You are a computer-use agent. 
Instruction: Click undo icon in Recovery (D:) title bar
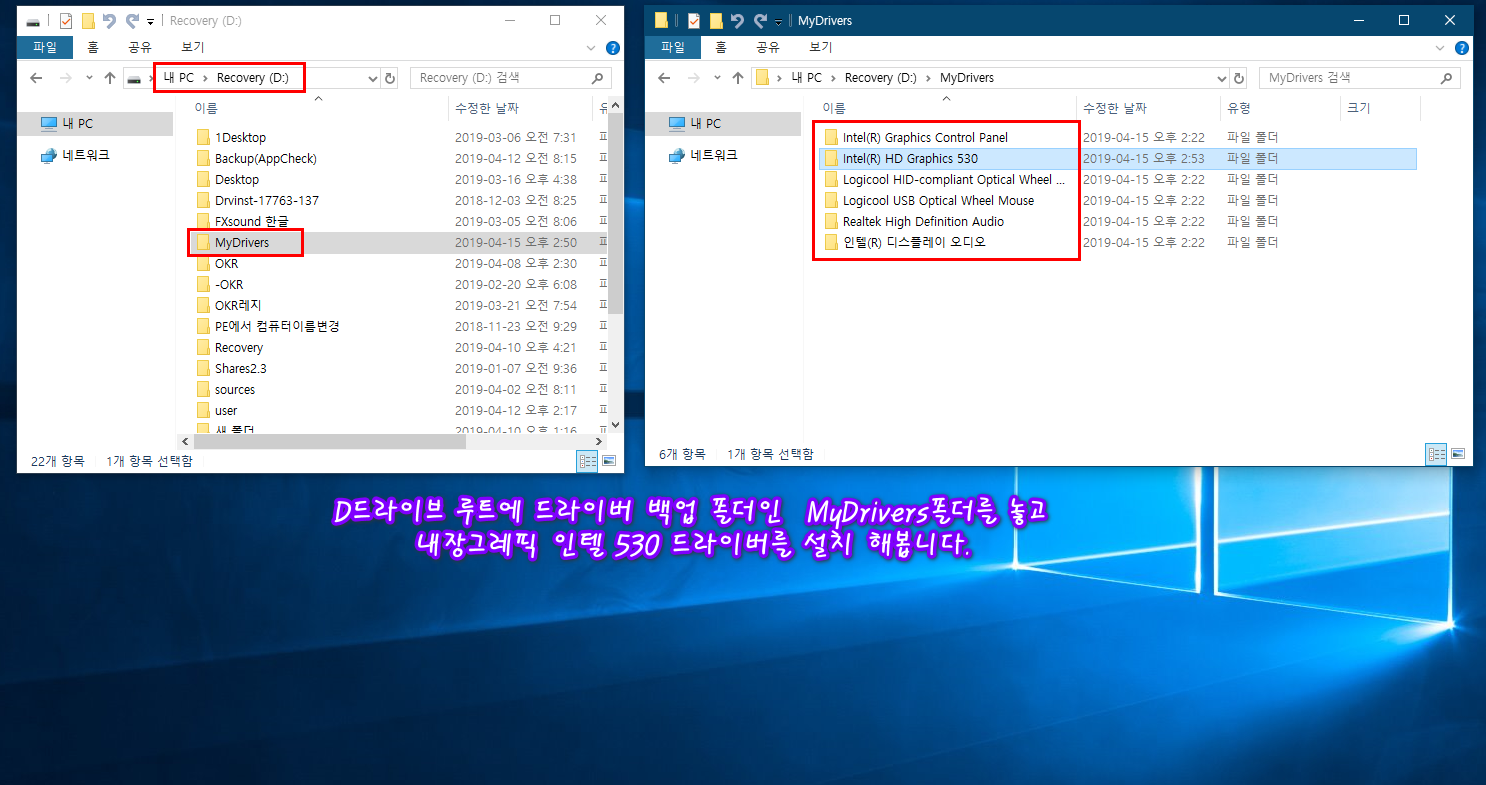(x=110, y=20)
